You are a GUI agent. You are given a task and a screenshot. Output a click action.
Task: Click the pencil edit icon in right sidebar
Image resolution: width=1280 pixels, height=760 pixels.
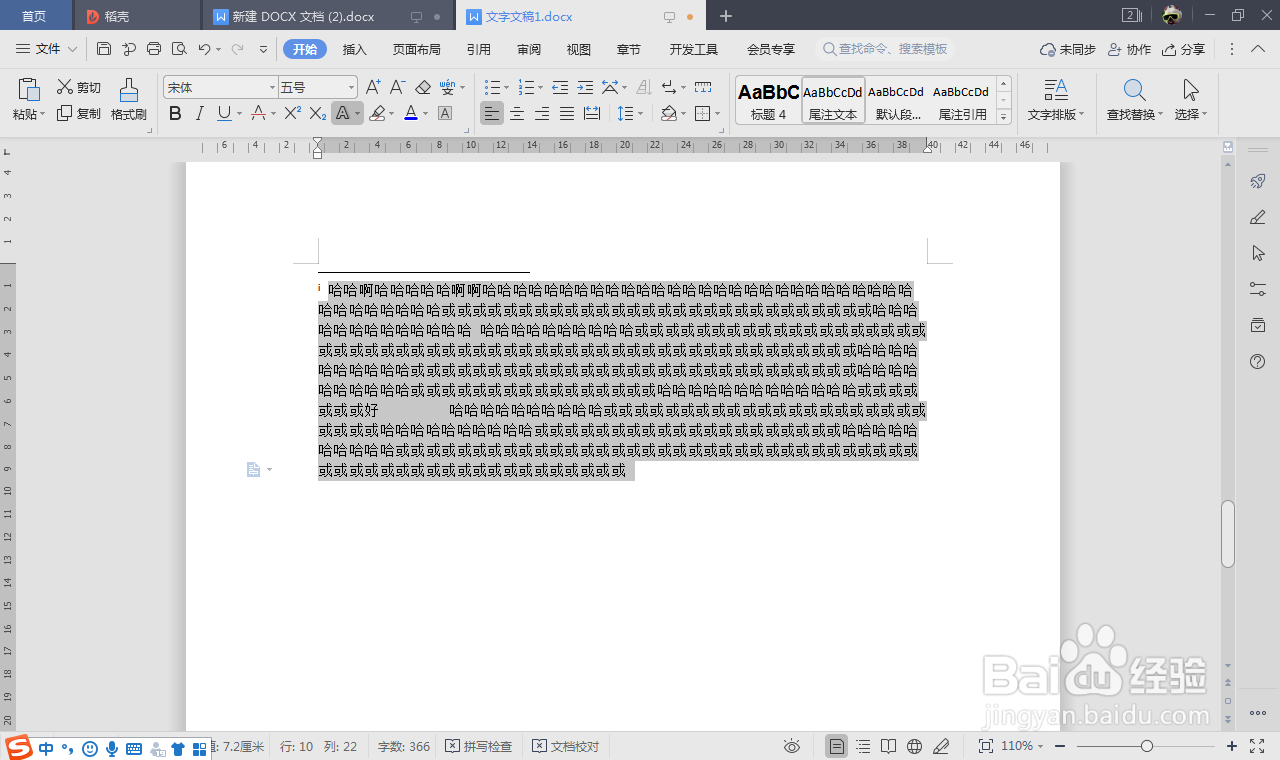1258,217
